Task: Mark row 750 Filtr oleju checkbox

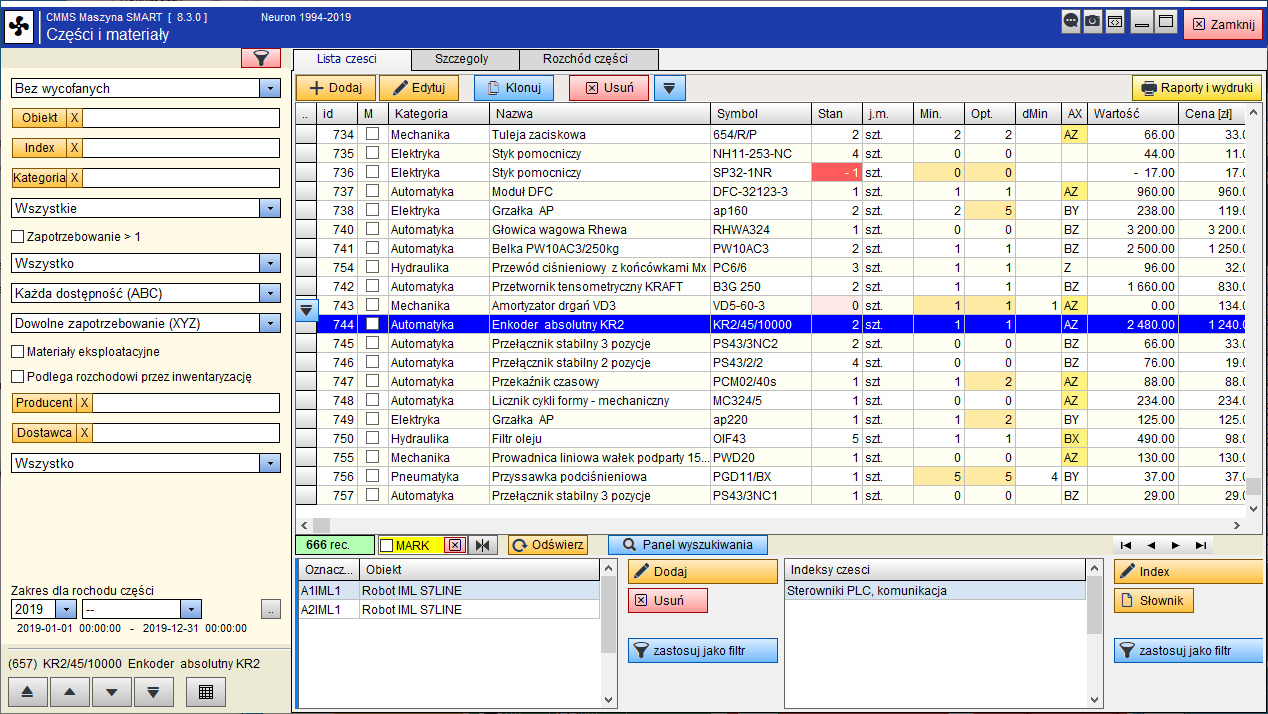Action: pos(372,438)
